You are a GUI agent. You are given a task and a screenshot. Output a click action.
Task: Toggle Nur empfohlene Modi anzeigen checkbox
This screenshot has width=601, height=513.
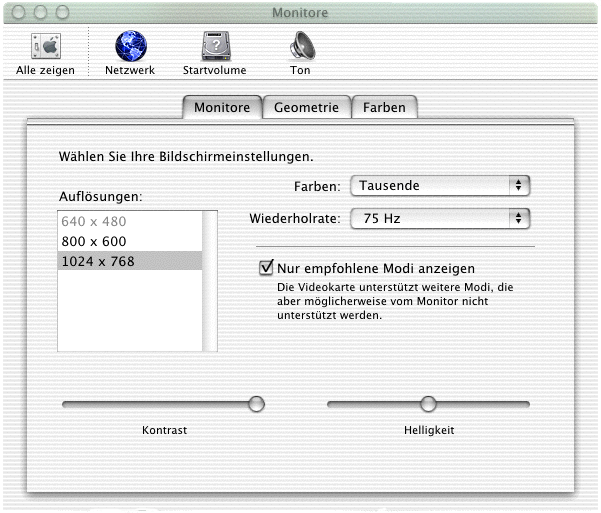pos(266,267)
